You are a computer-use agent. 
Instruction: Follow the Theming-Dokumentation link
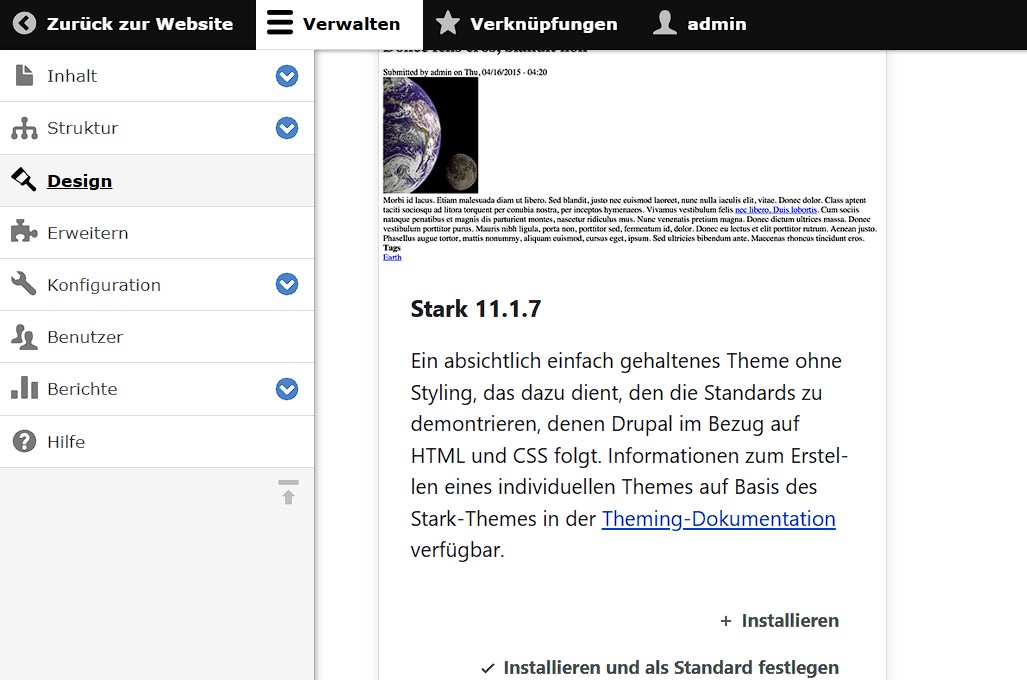[719, 519]
